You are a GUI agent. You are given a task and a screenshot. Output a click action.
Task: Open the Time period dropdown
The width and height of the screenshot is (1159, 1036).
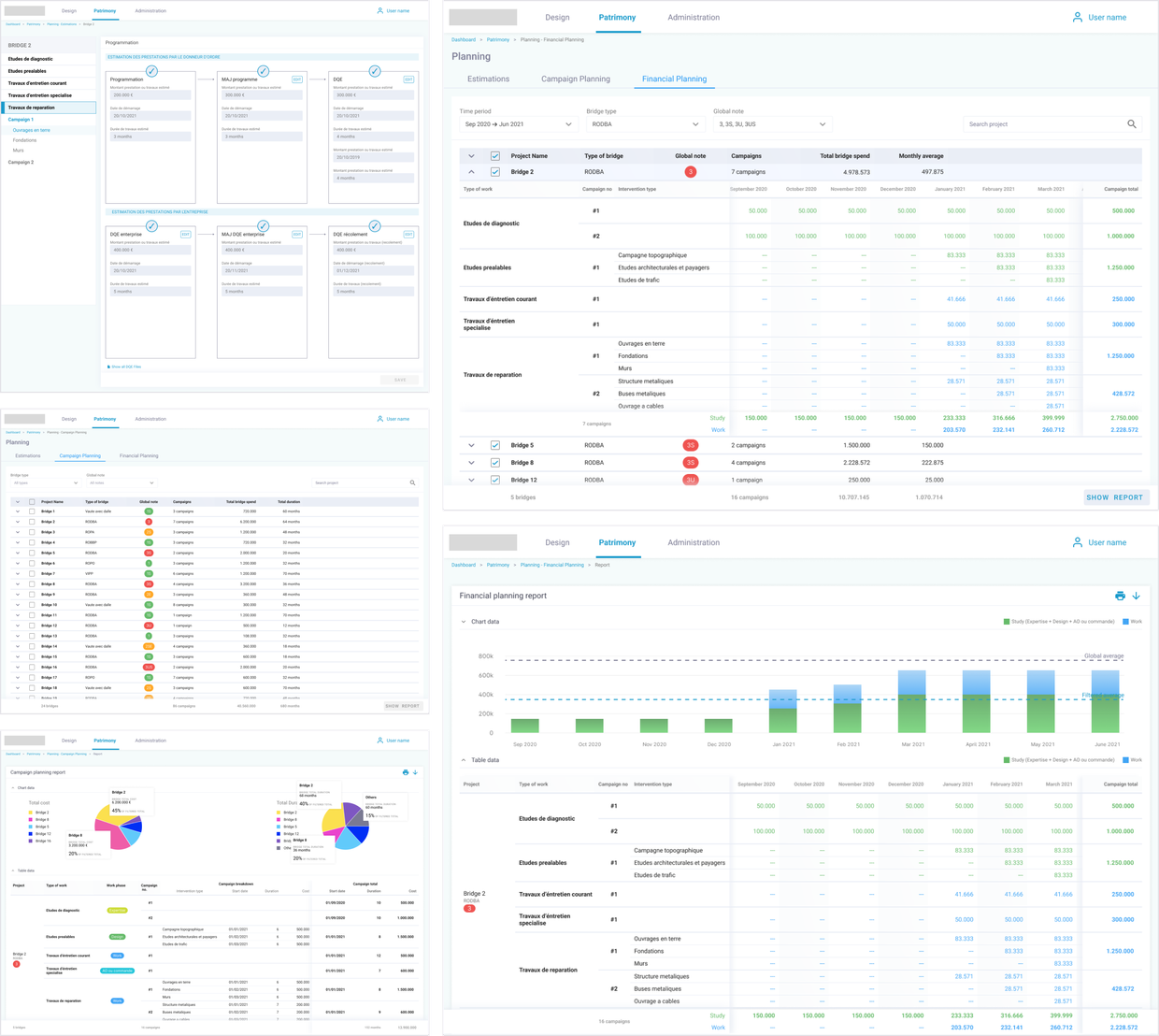(x=519, y=124)
